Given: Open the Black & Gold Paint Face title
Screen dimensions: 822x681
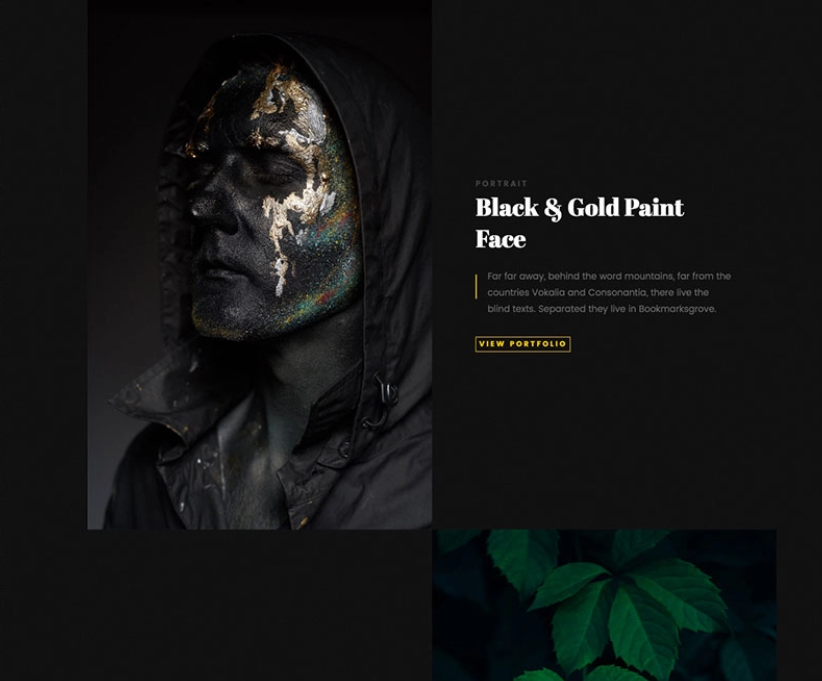Looking at the screenshot, I should pos(579,223).
